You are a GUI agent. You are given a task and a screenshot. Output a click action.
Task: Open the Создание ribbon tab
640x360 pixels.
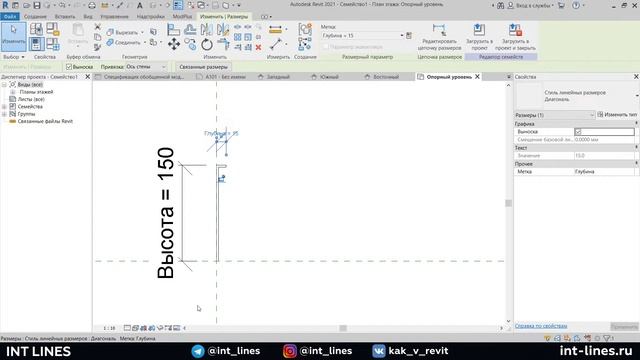[x=35, y=17]
